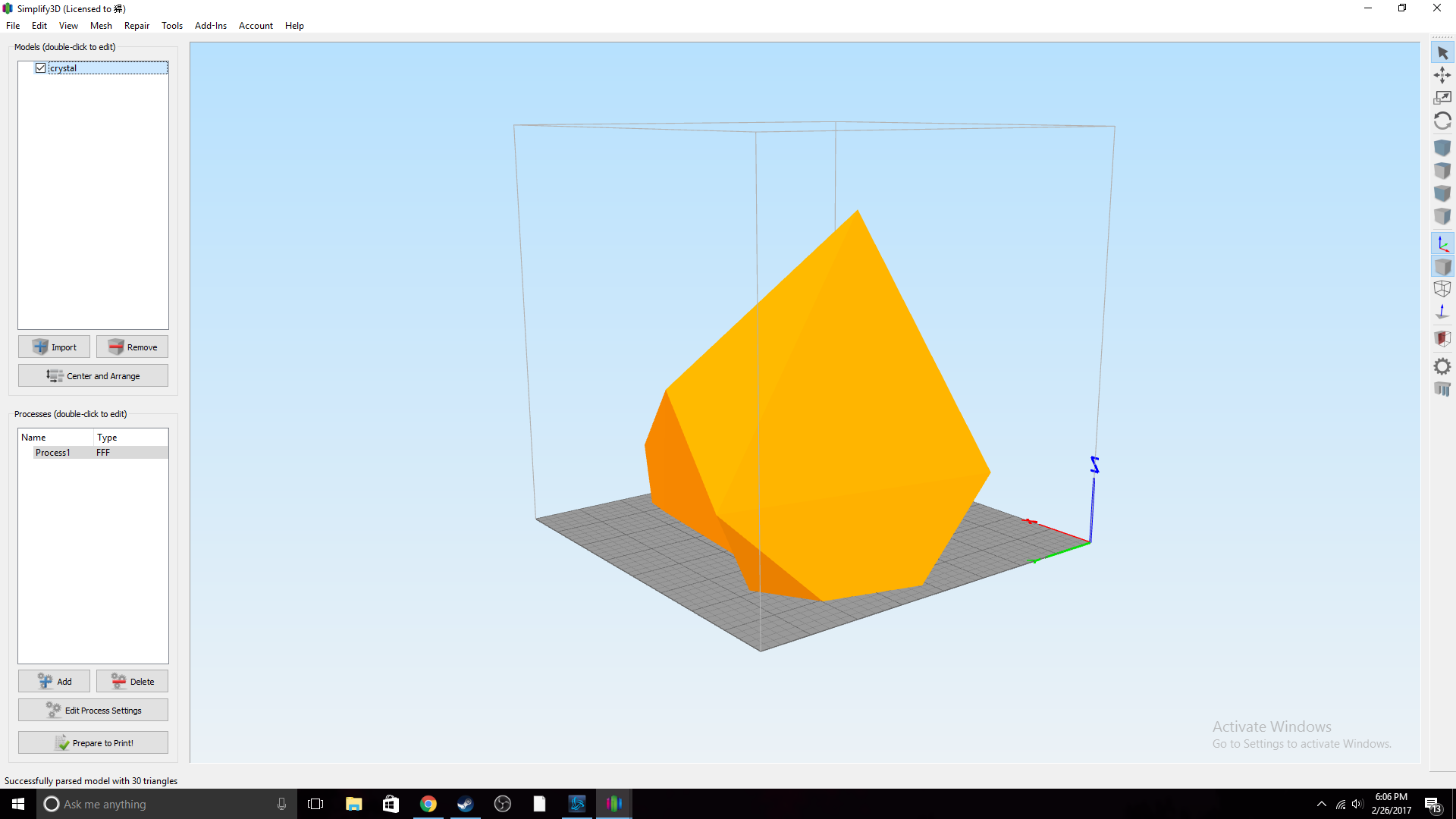Select the normal selection arrow tool
The image size is (1456, 819).
(1442, 53)
